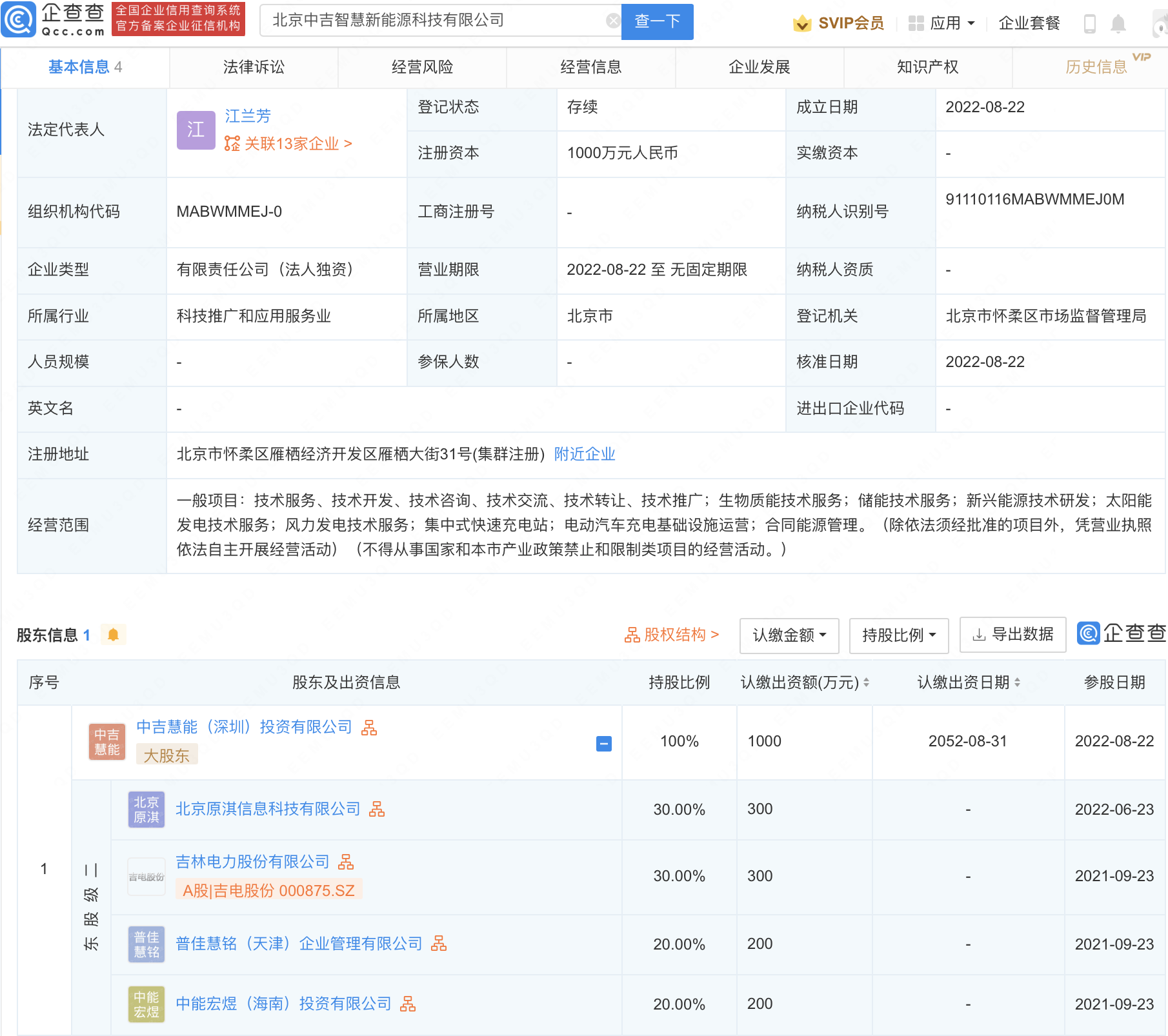Open 普佳慧铭（天津）企业管理有限公司 link
Image resolution: width=1168 pixels, height=1036 pixels.
(299, 944)
